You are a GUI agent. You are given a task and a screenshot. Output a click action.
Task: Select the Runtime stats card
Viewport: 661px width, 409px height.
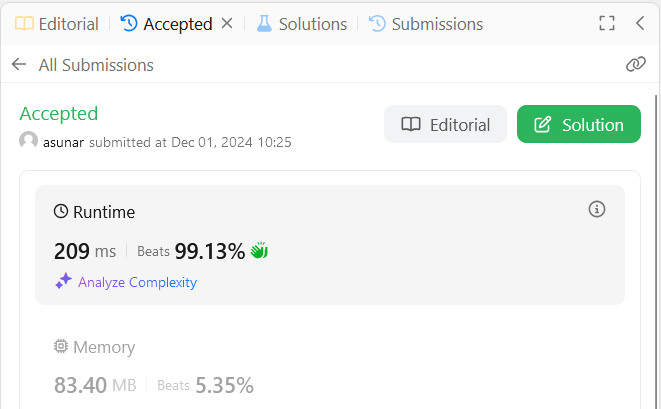(330, 244)
